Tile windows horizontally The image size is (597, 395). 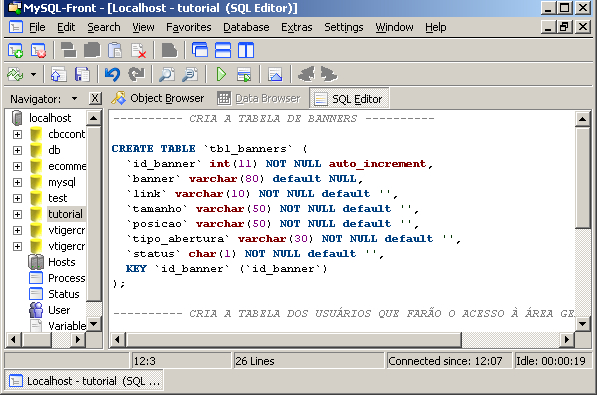pos(223,50)
